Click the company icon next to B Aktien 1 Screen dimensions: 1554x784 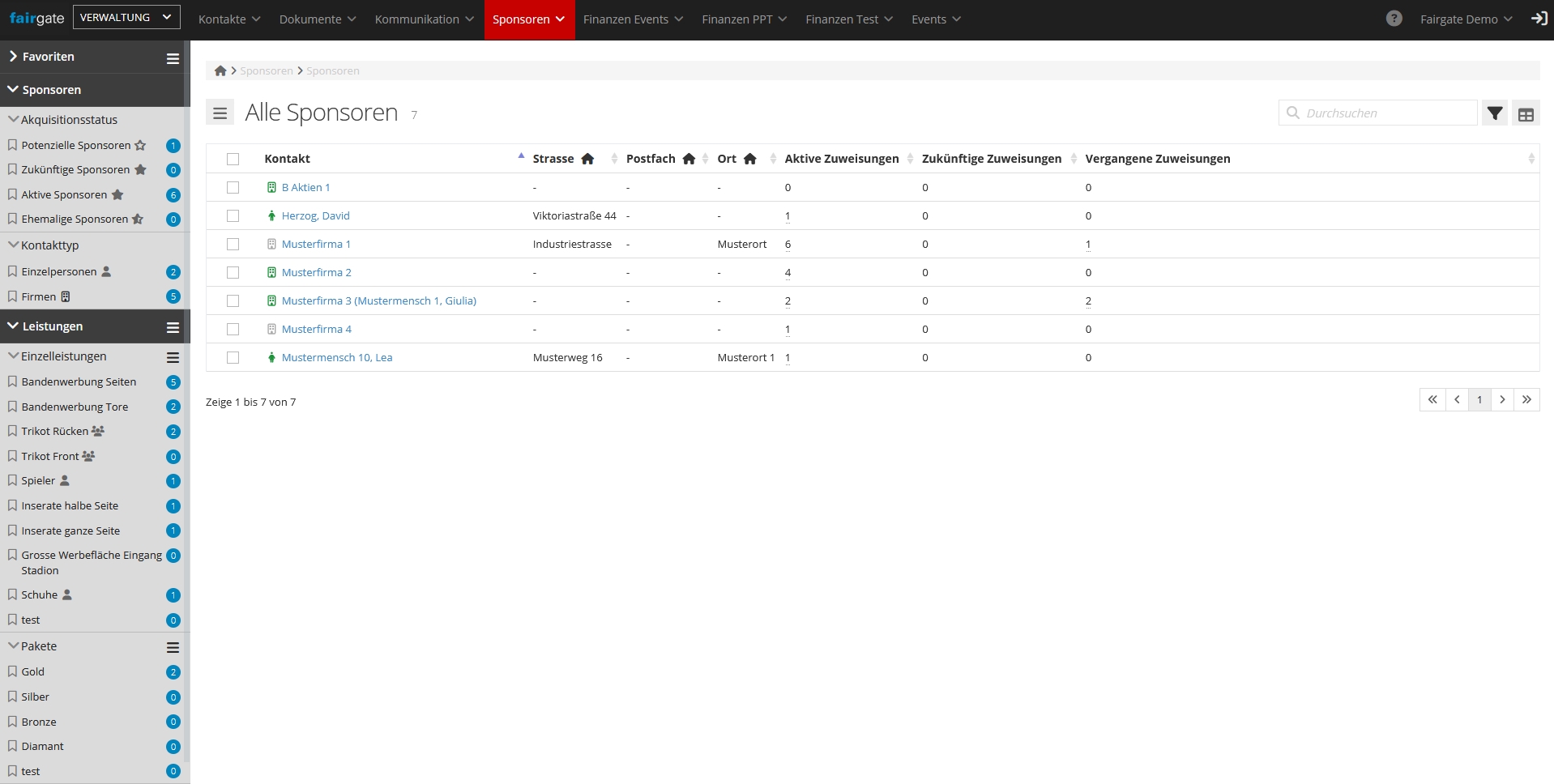pyautogui.click(x=271, y=187)
